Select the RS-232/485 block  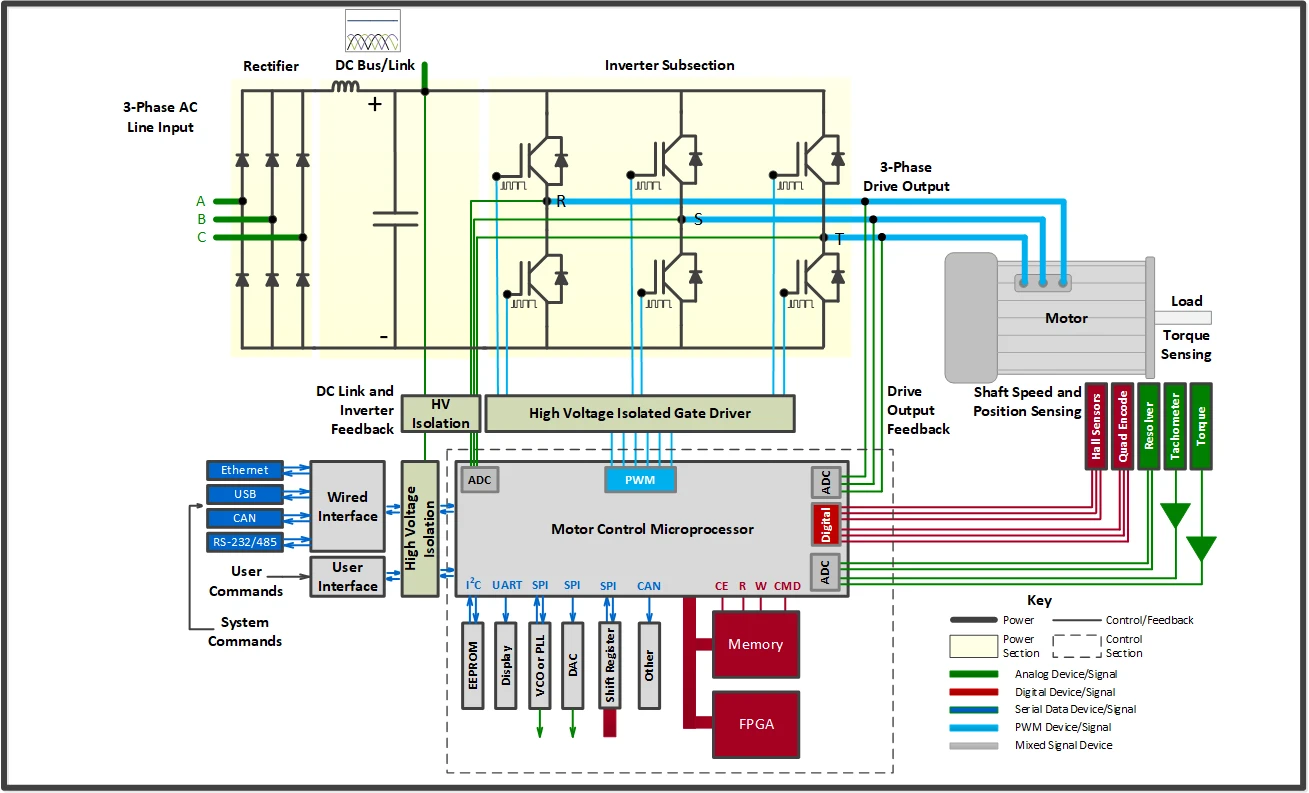click(x=245, y=542)
